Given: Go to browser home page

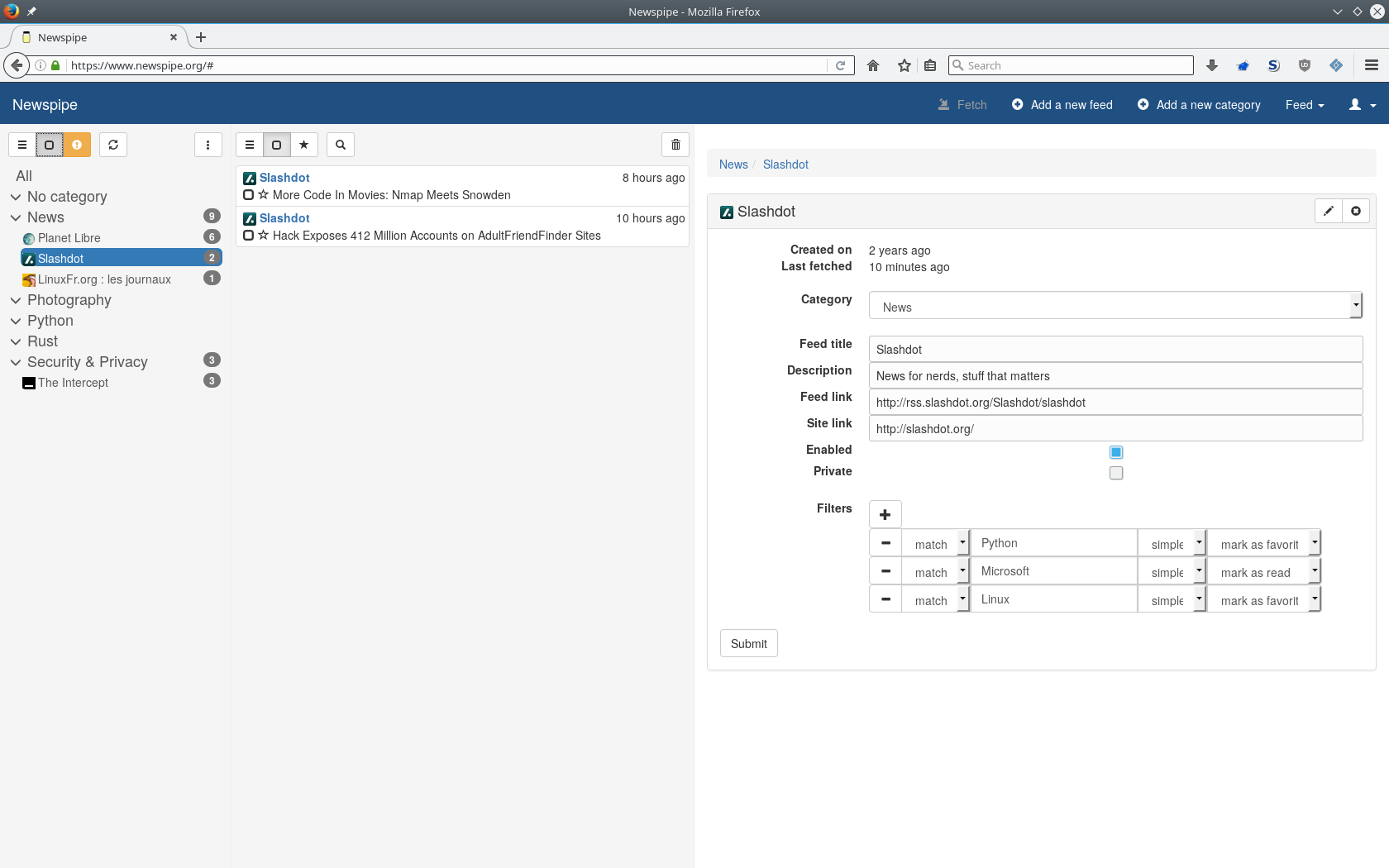Looking at the screenshot, I should [873, 65].
